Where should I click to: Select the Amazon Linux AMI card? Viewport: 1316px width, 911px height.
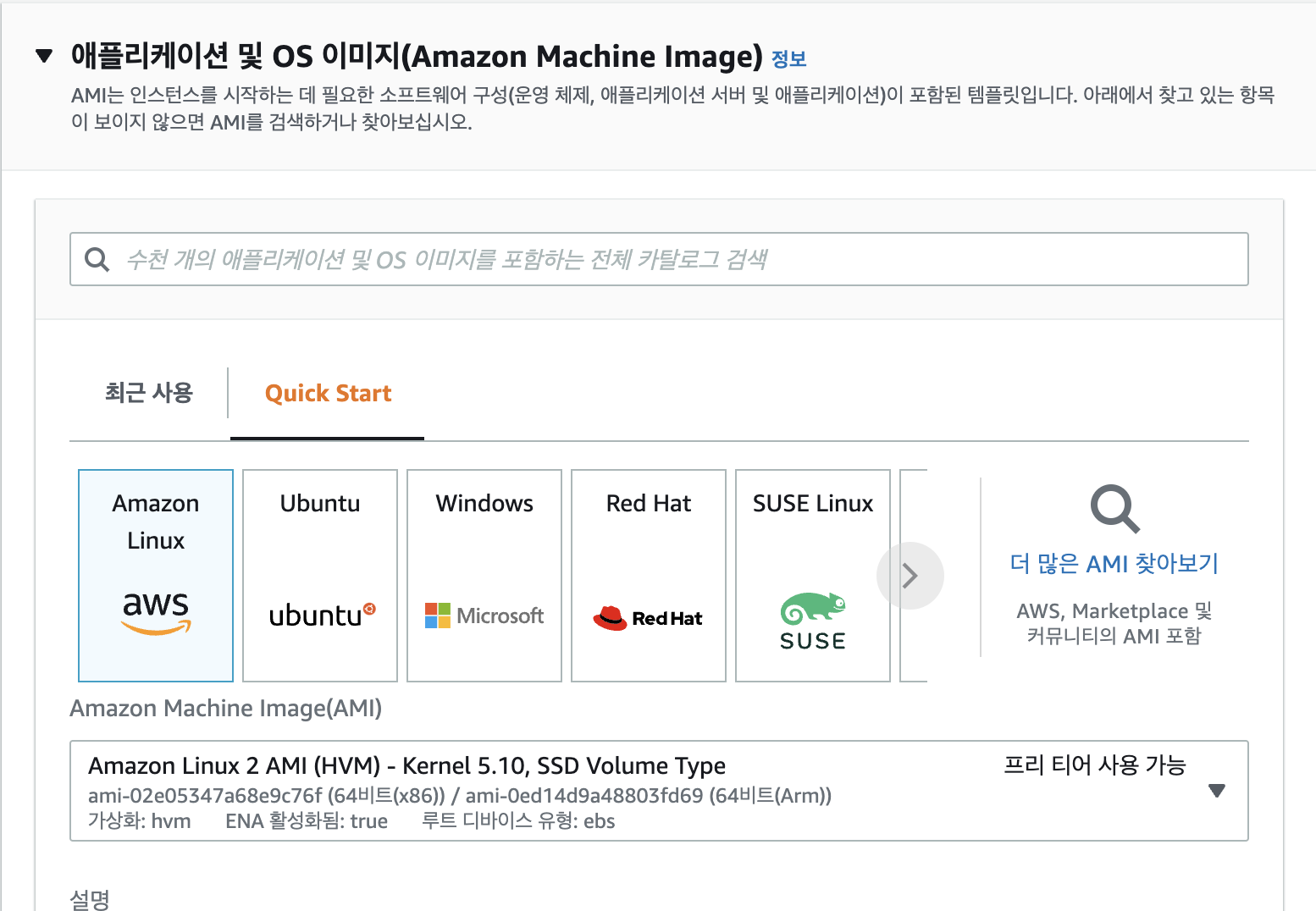(x=156, y=576)
